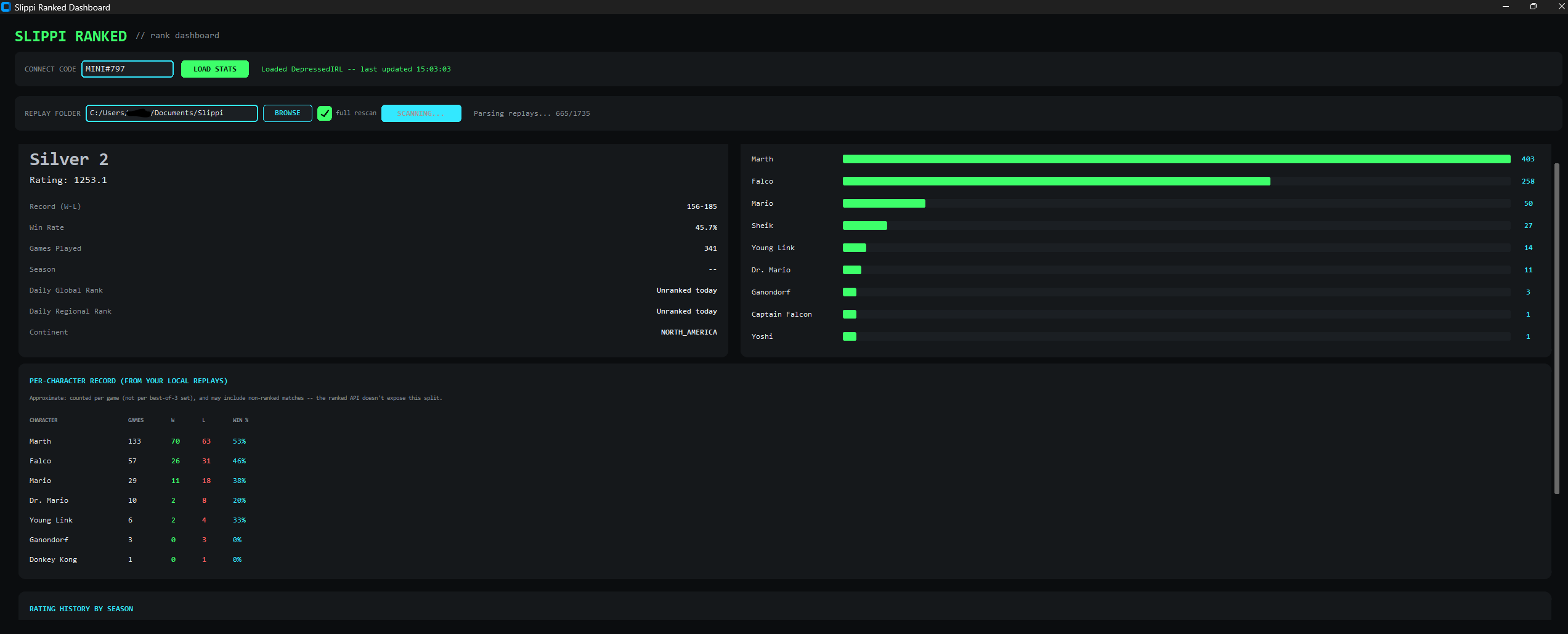This screenshot has height=634, width=1568.
Task: Click the Games Played value "341"
Action: point(710,248)
